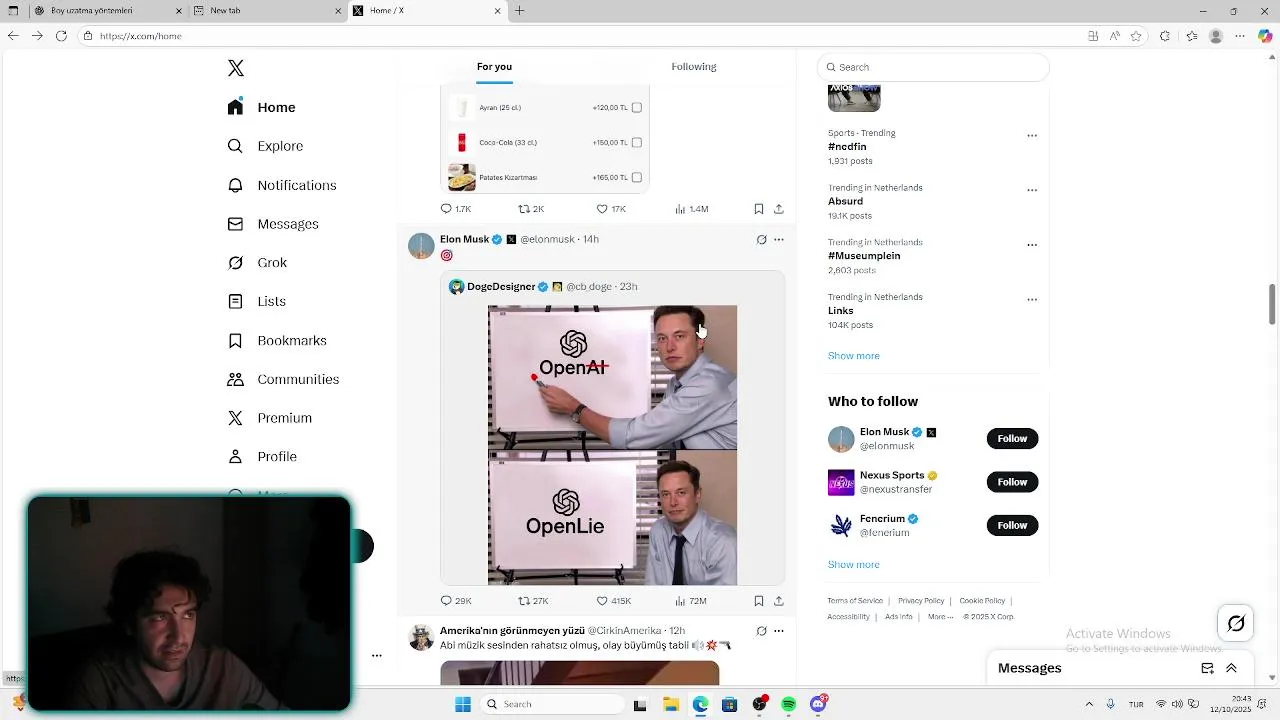Open the #ncdfin trending topic
Image resolution: width=1280 pixels, height=720 pixels.
coord(847,147)
